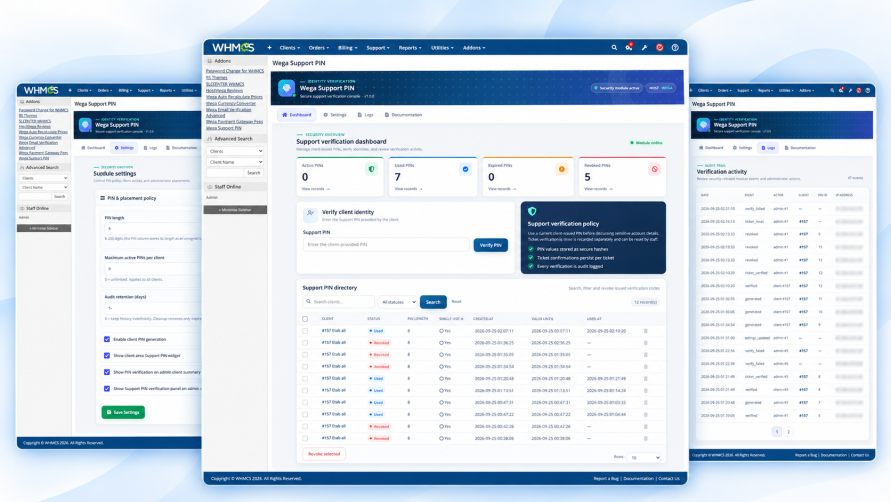Click the green Save Settings button
Image resolution: width=891 pixels, height=502 pixels.
[x=123, y=412]
